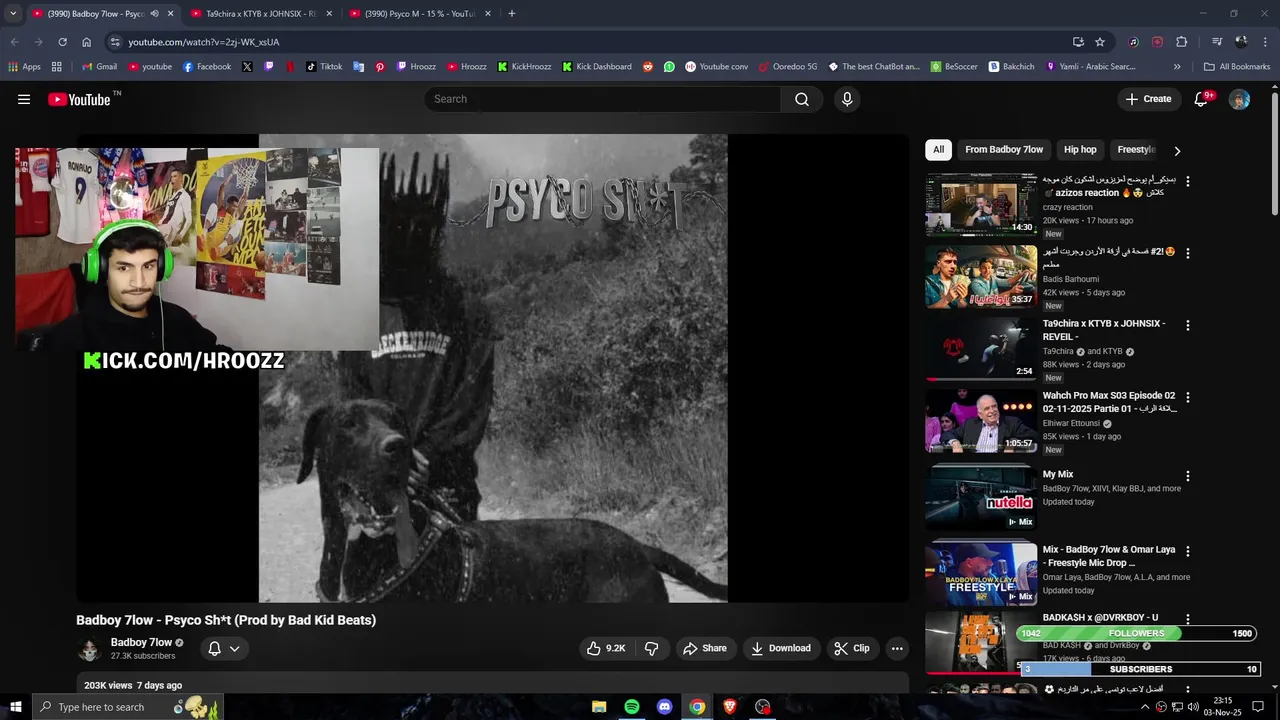Download the video
Image resolution: width=1280 pixels, height=720 pixels.
(781, 648)
